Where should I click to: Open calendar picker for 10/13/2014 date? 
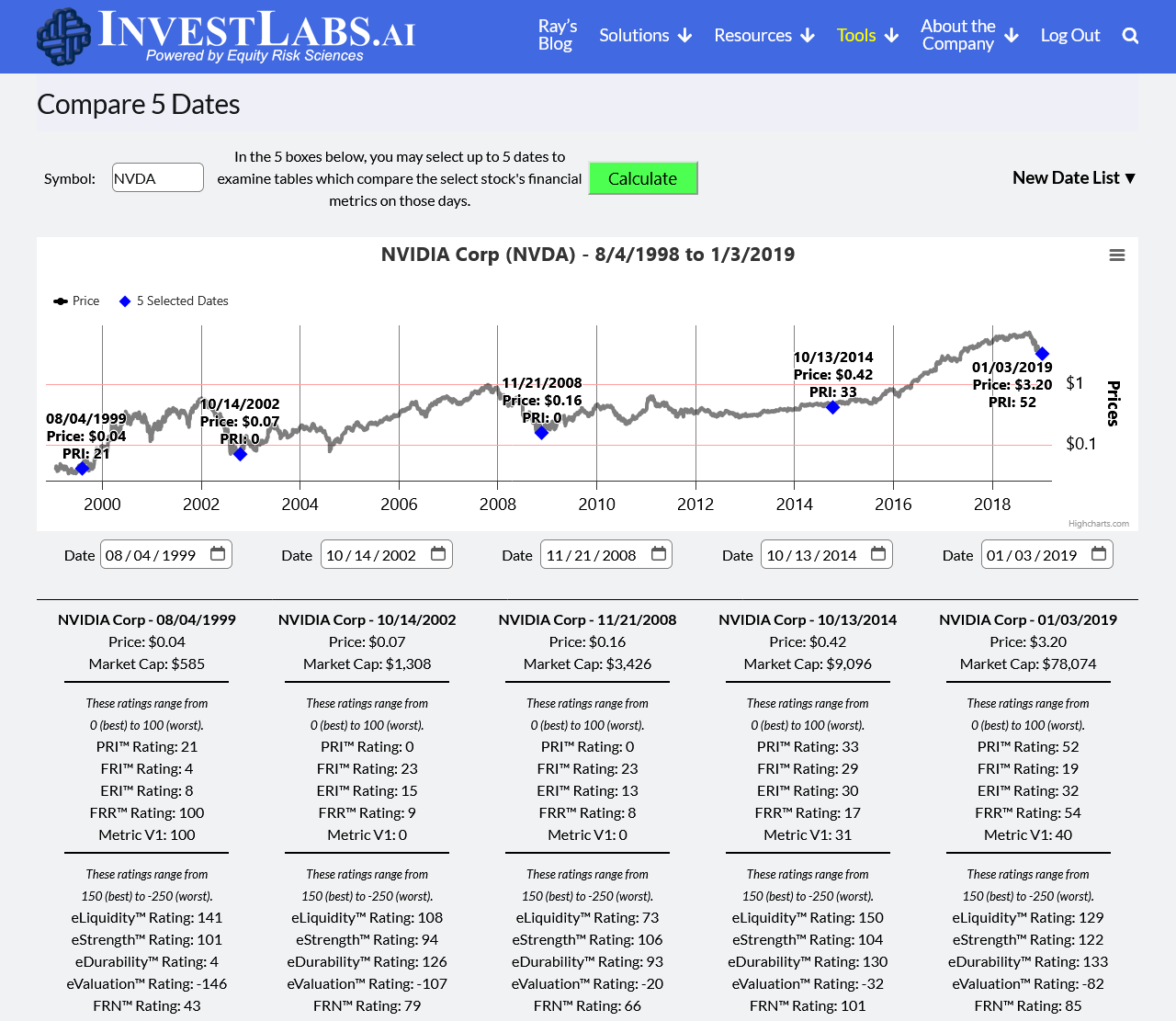[878, 554]
